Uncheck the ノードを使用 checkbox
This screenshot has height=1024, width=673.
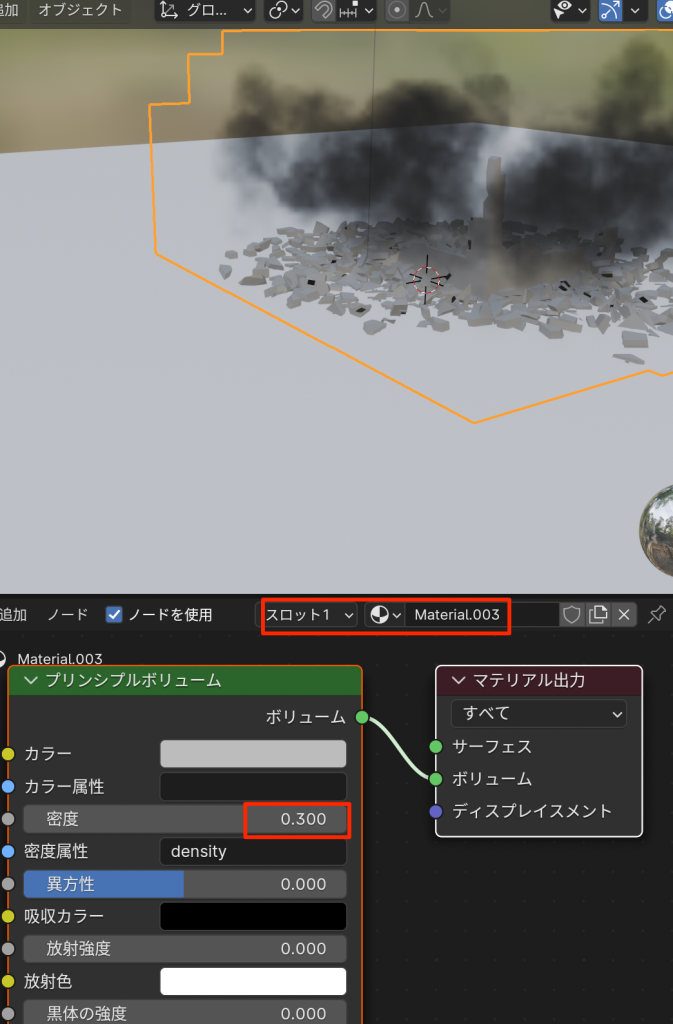click(x=114, y=614)
